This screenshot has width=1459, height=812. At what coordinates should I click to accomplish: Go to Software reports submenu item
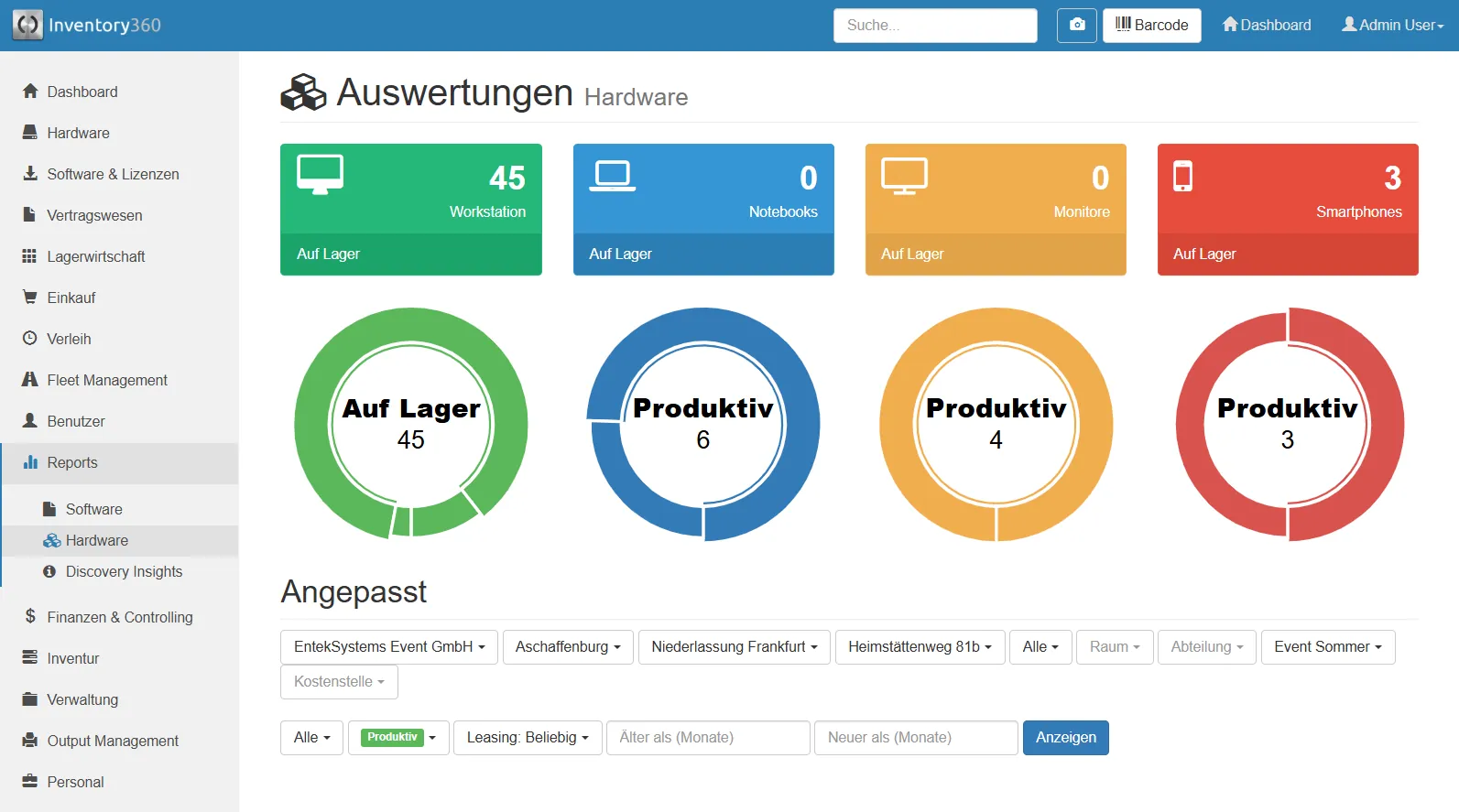[93, 509]
